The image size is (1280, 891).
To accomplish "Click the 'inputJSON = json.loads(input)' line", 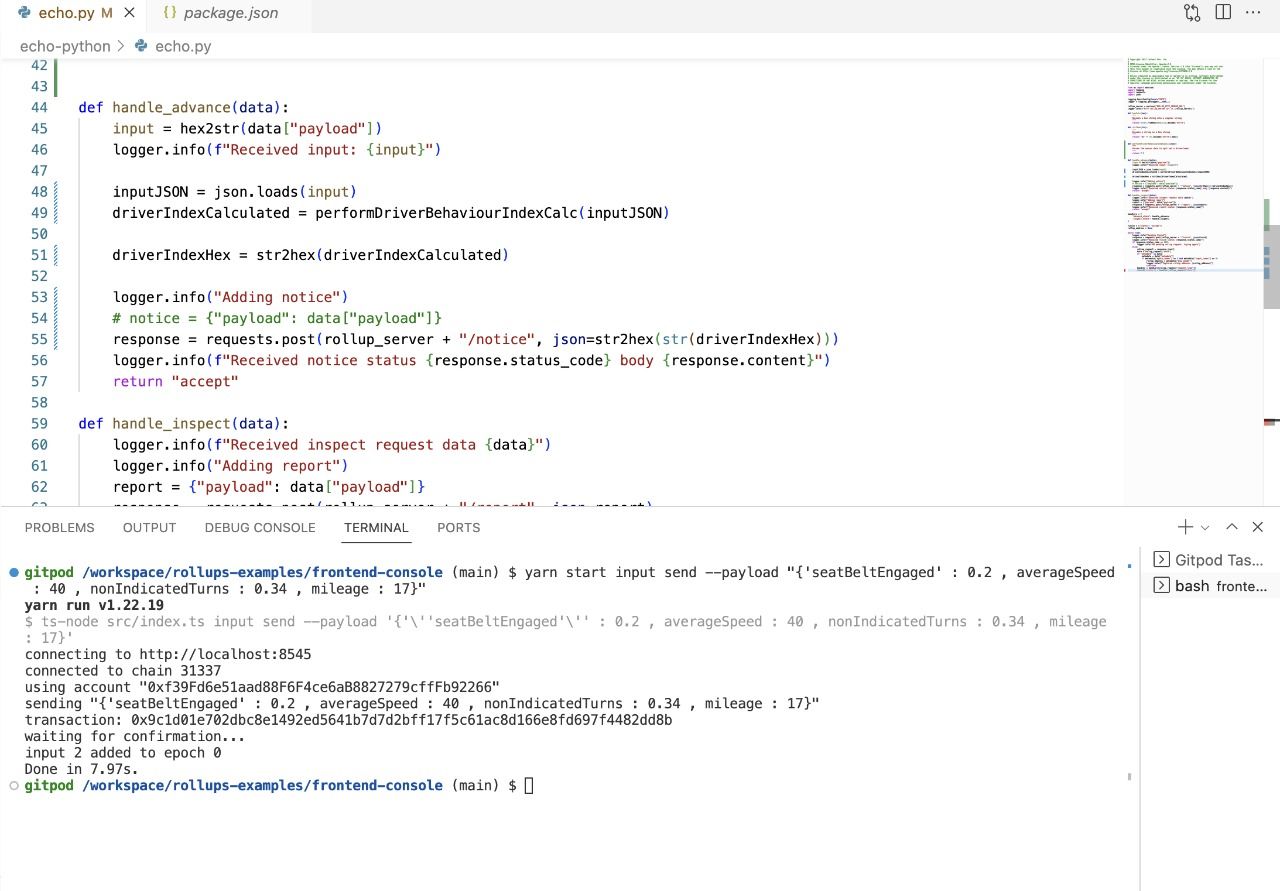I will point(234,191).
